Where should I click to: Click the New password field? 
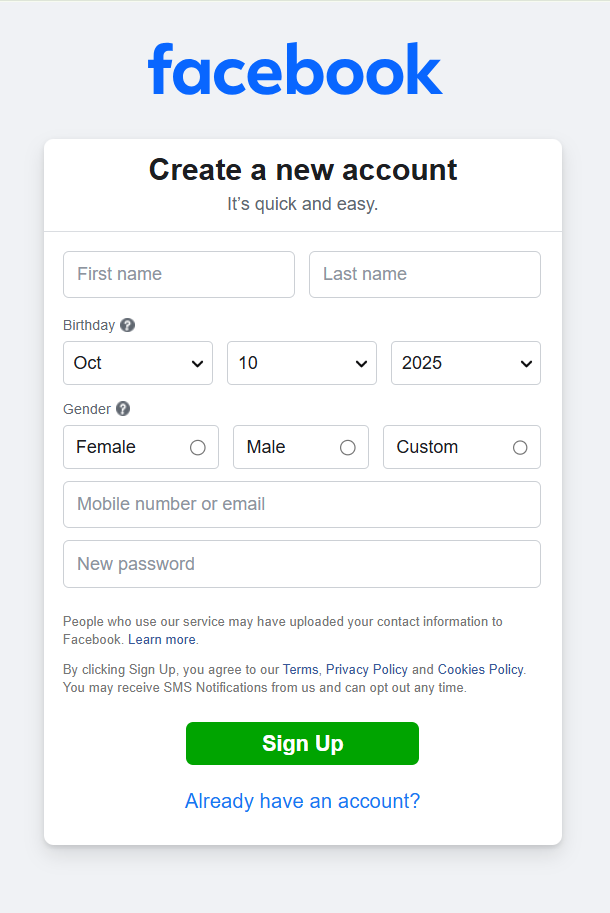coord(302,564)
